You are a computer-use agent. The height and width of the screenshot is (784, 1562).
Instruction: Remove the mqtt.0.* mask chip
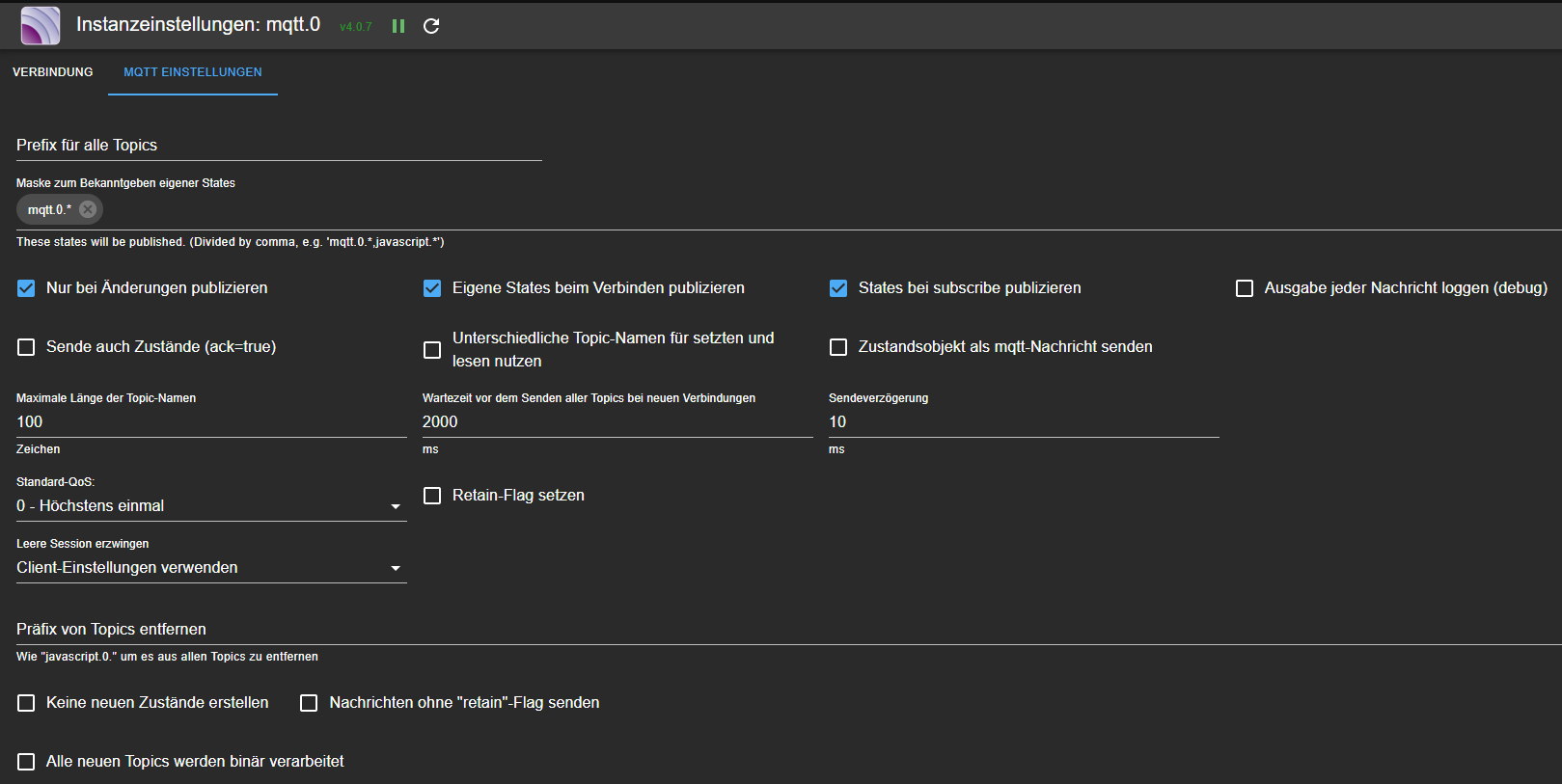coord(88,209)
